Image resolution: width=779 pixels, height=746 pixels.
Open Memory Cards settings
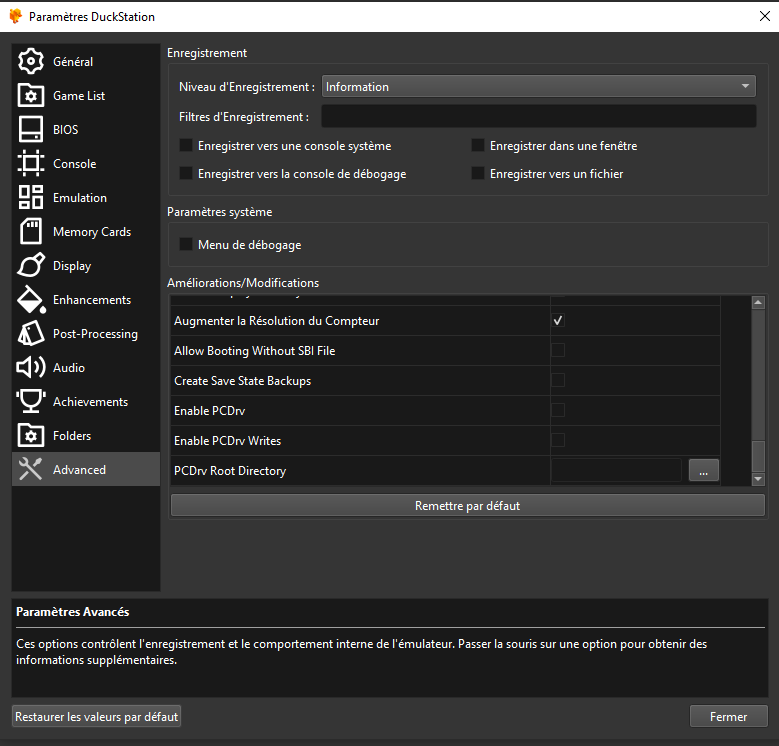(x=86, y=231)
